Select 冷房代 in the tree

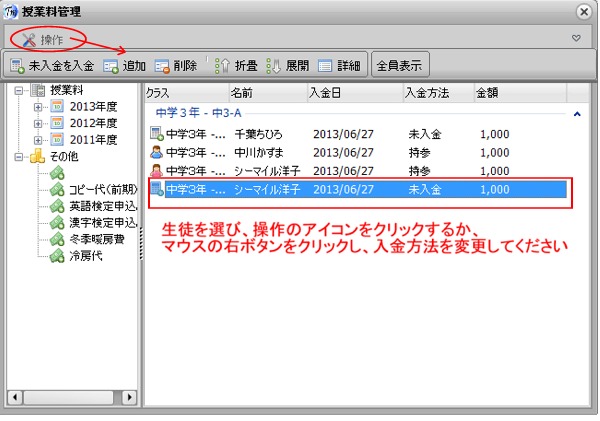coord(86,256)
